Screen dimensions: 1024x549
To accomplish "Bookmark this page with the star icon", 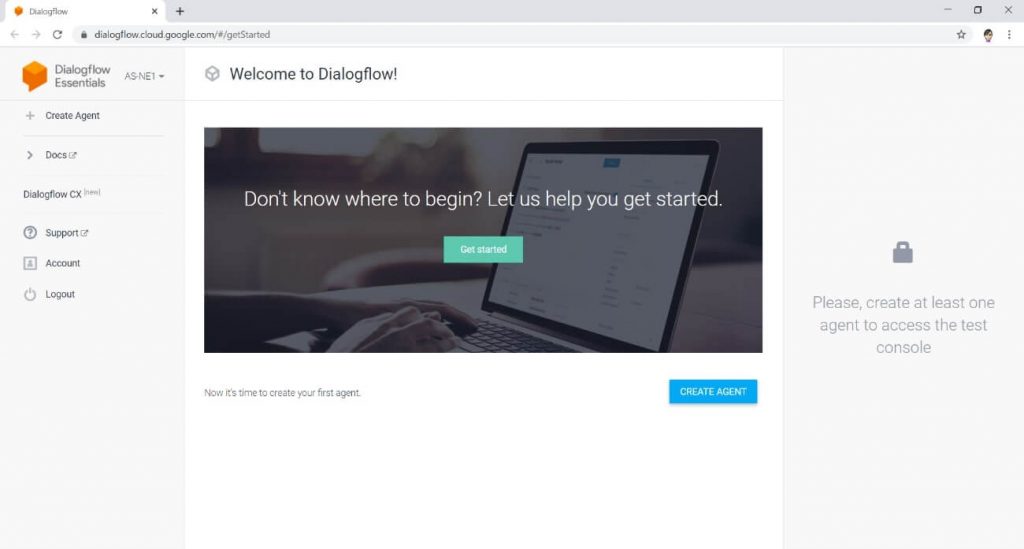I will (961, 35).
